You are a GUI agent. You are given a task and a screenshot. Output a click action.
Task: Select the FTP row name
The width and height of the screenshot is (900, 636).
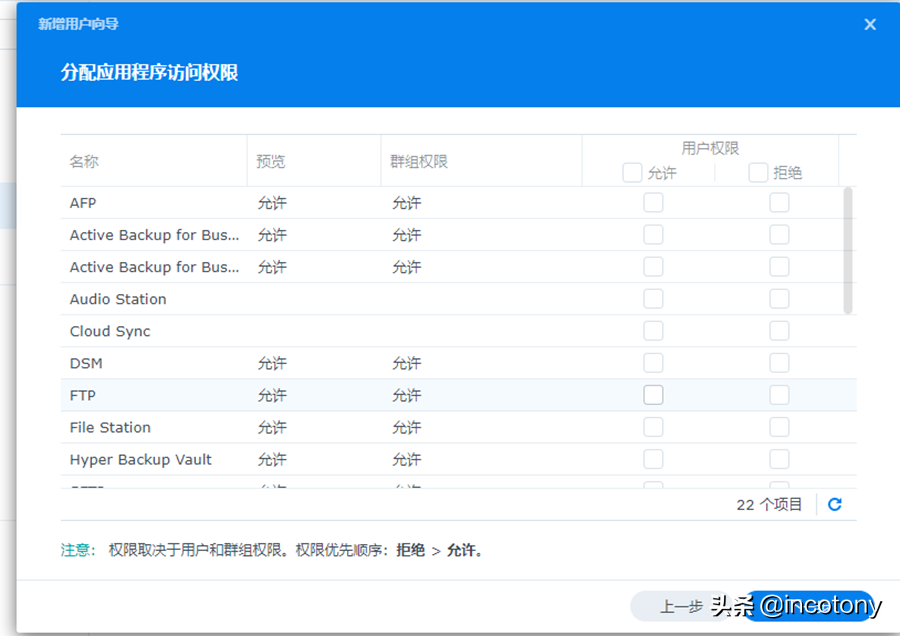(x=83, y=396)
